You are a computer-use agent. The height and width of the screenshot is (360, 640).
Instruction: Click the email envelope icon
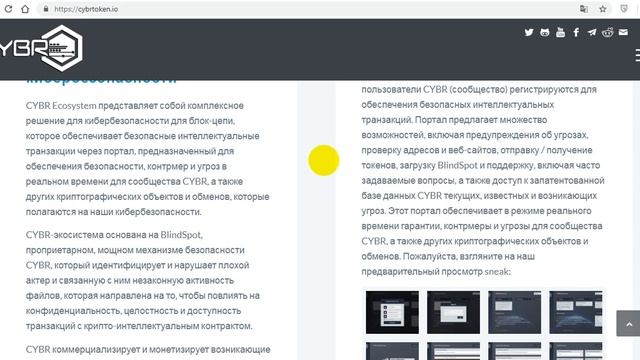click(x=623, y=32)
